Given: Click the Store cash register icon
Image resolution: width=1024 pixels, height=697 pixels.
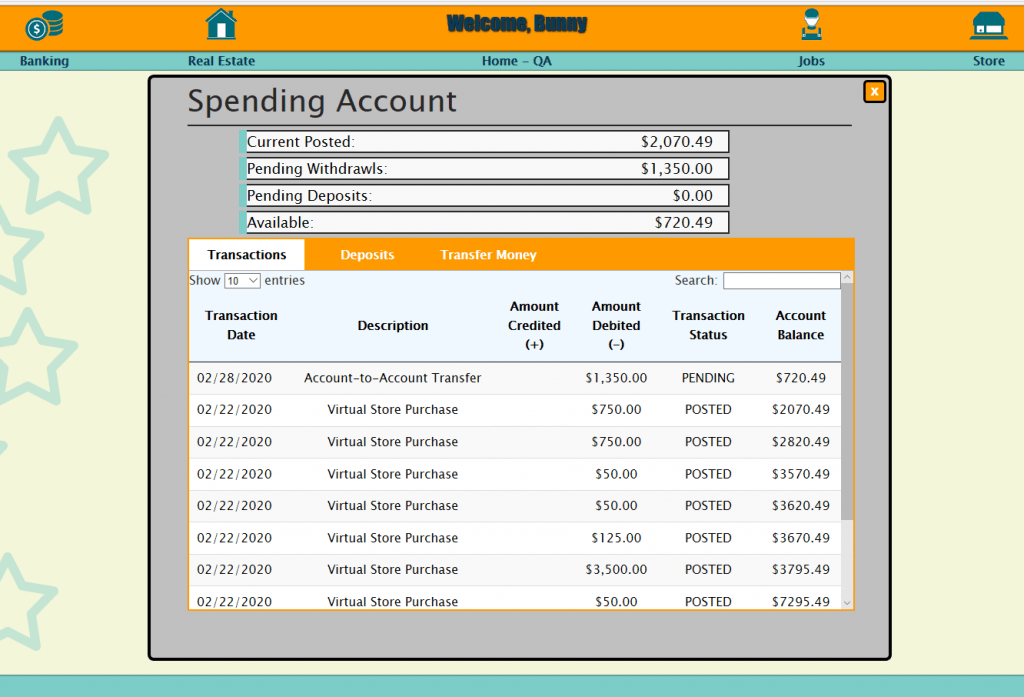Looking at the screenshot, I should point(987,23).
